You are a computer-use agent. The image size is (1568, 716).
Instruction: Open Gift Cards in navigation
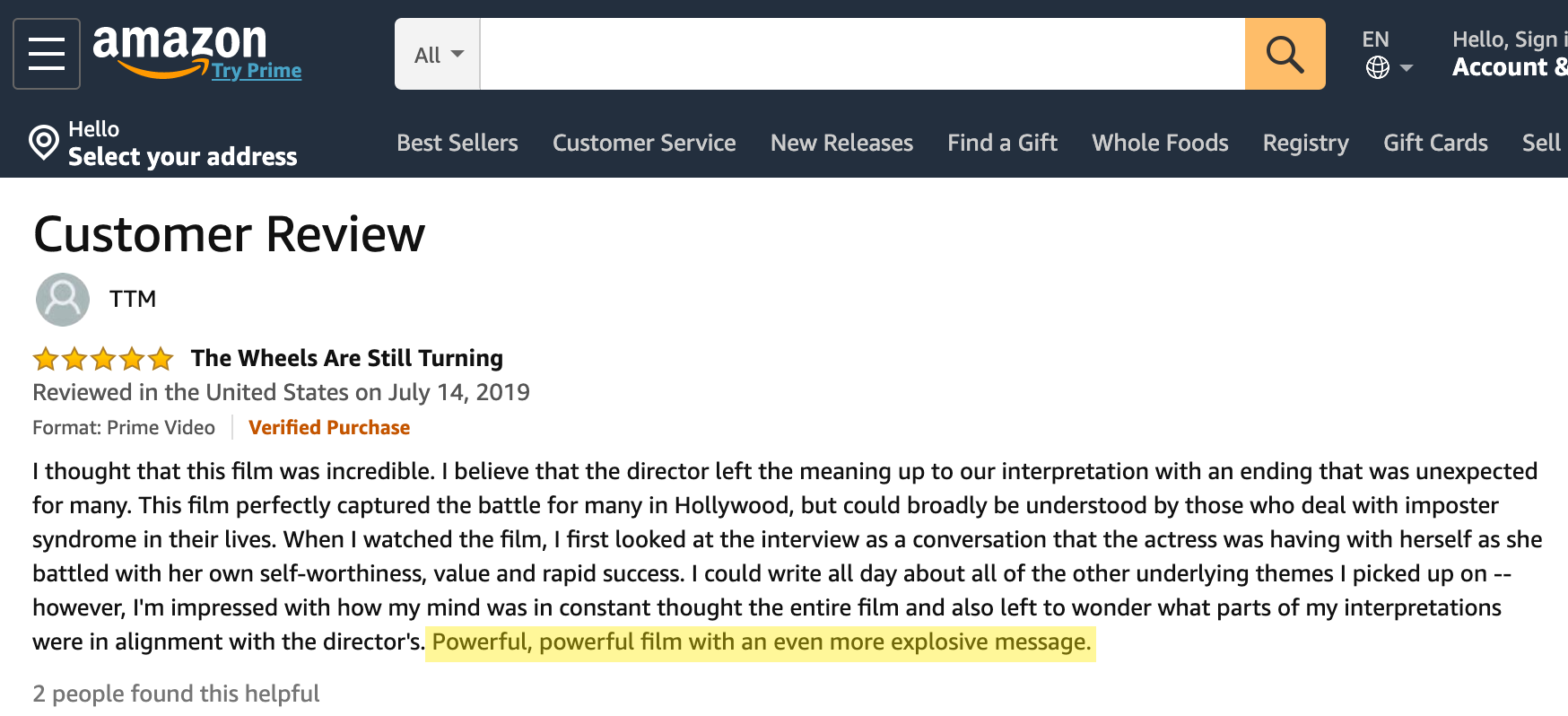point(1435,143)
